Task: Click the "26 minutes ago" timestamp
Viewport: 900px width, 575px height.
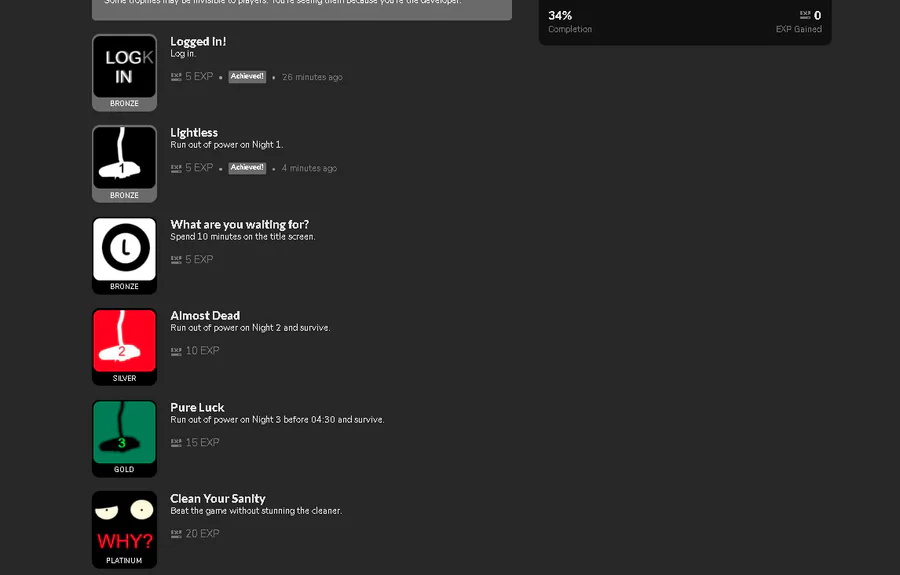Action: click(312, 77)
